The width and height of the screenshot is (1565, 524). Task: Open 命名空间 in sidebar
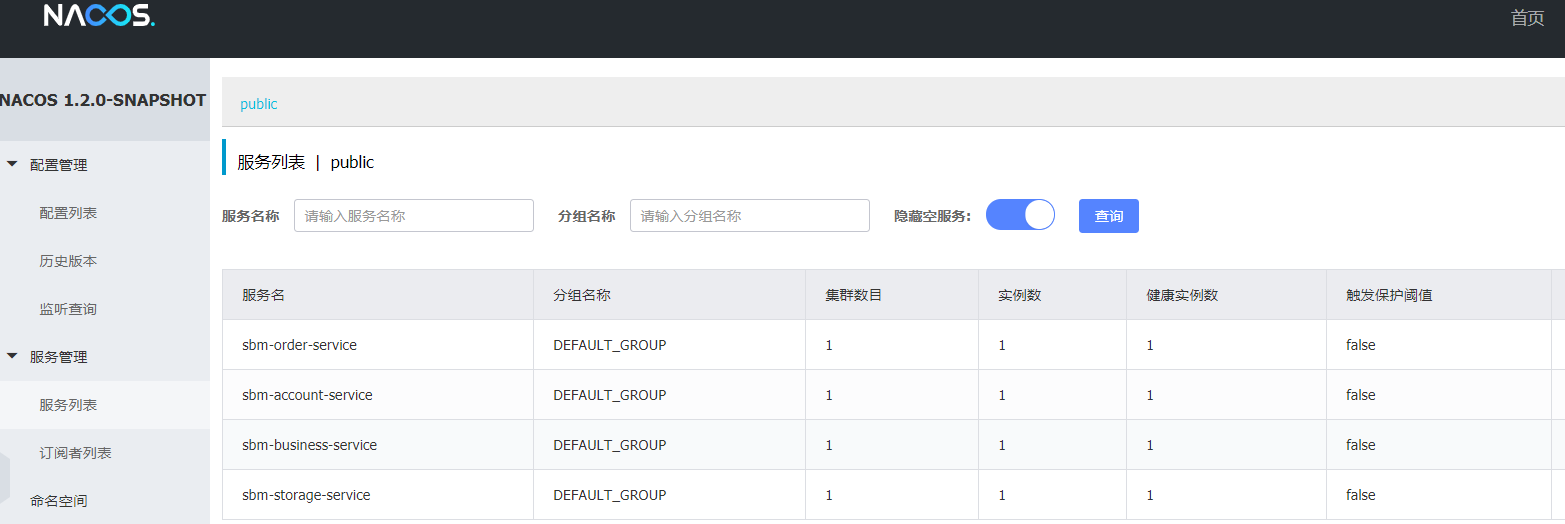tap(58, 501)
